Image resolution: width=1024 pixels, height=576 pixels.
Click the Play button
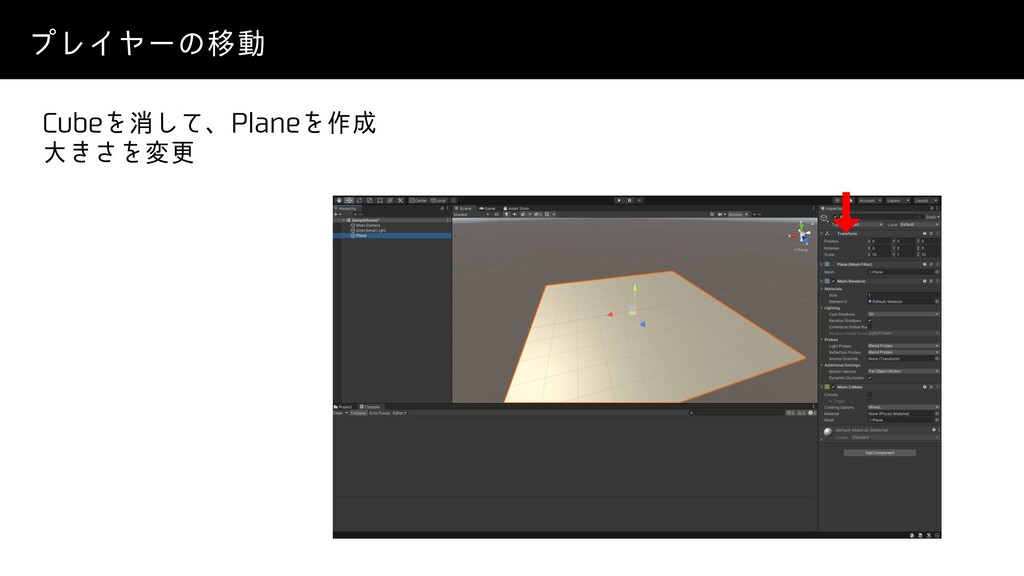coord(619,200)
